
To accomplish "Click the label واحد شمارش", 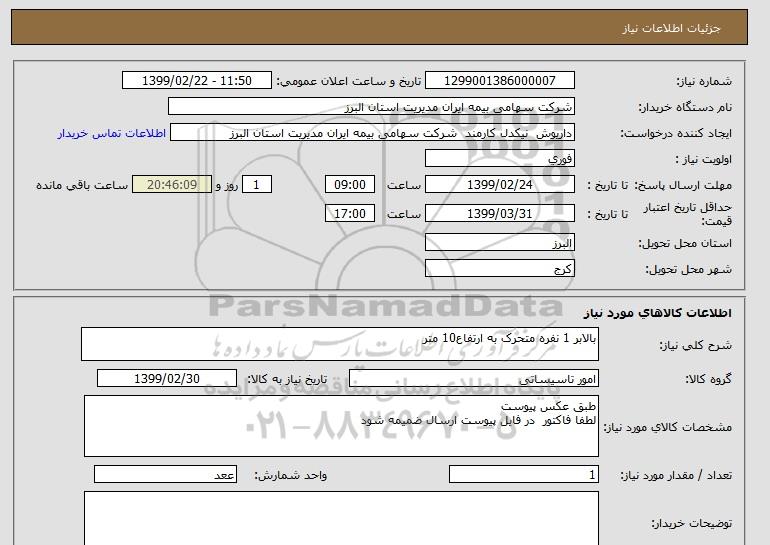I will click(291, 475).
